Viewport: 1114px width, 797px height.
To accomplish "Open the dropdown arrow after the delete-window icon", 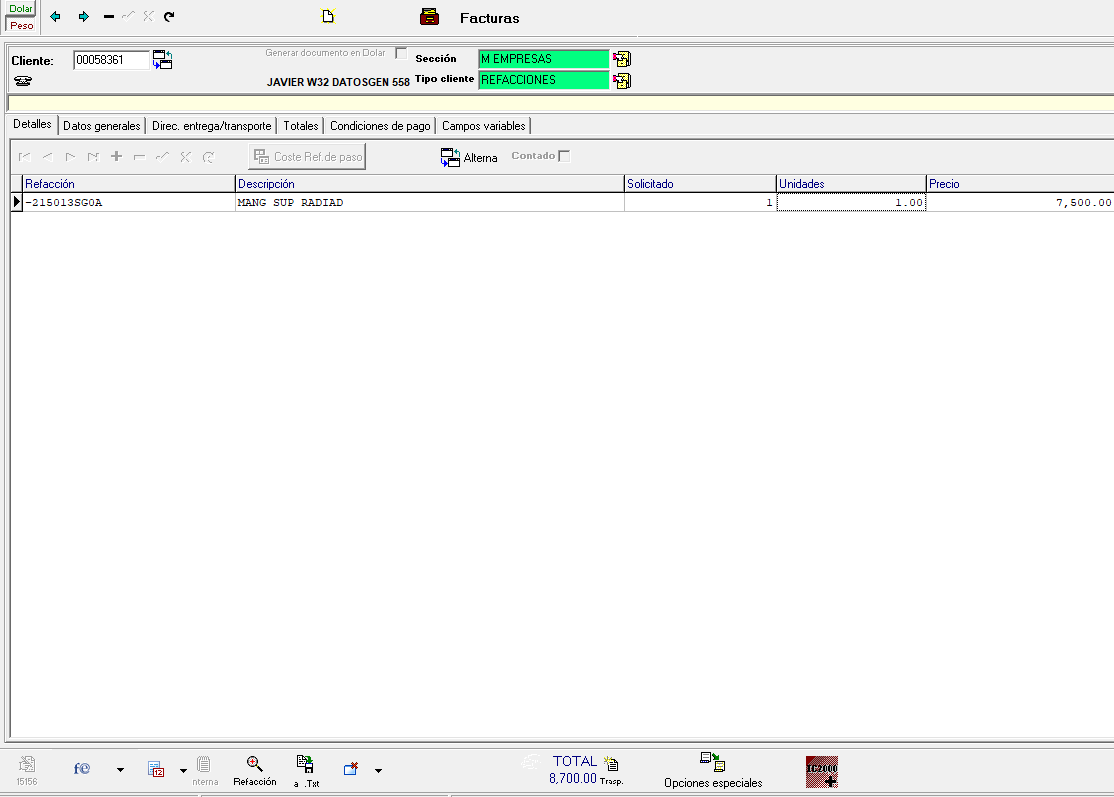I will [378, 770].
